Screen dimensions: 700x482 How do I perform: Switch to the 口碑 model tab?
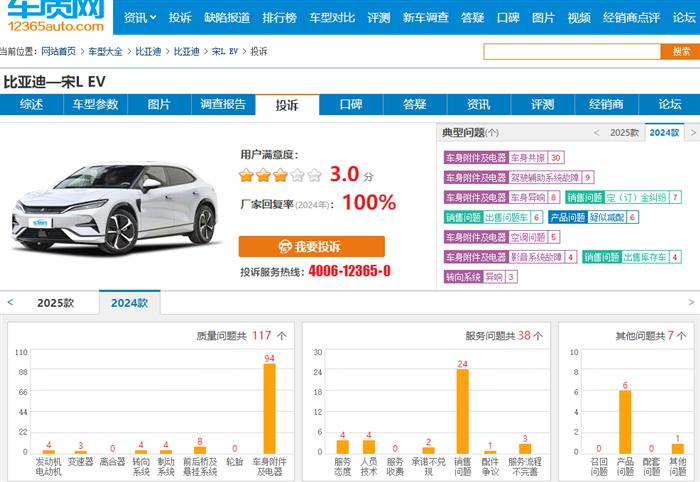click(351, 104)
